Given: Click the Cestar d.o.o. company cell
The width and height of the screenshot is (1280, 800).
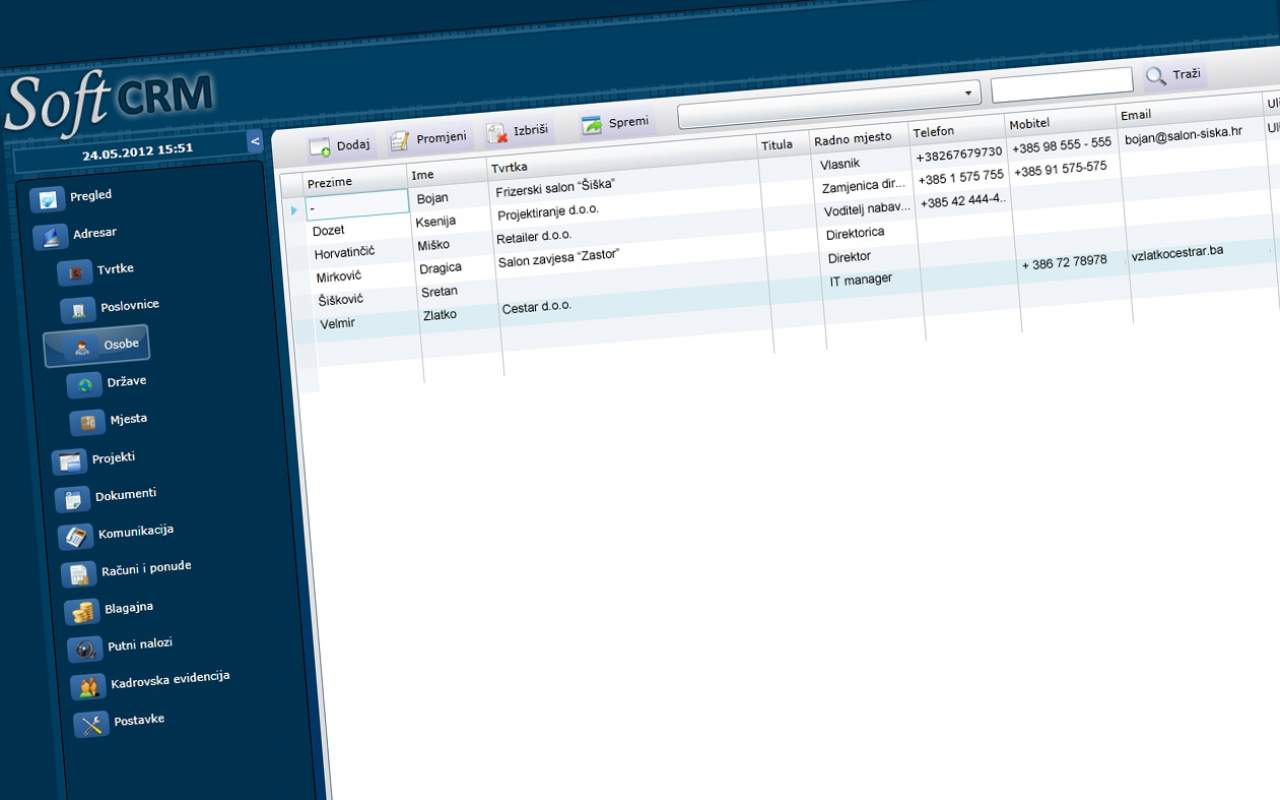Looking at the screenshot, I should [x=537, y=307].
